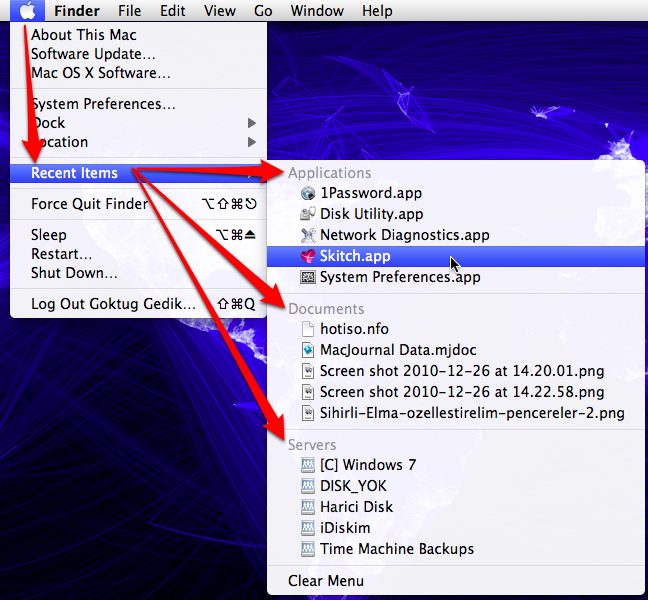Open Network Diagnostics.app icon entry
This screenshot has height=600, width=648.
308,235
